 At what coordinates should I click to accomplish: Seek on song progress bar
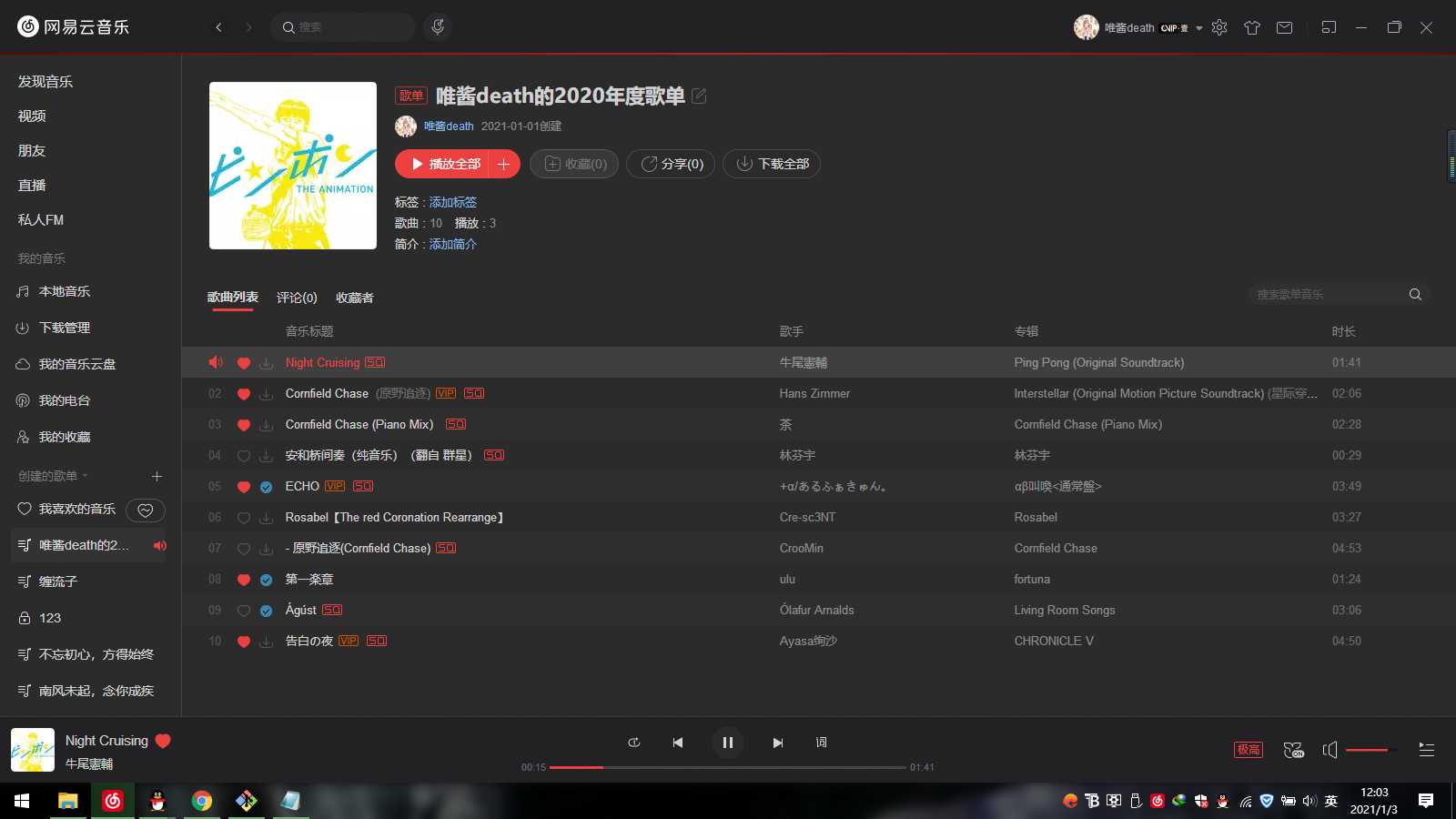[x=728, y=767]
